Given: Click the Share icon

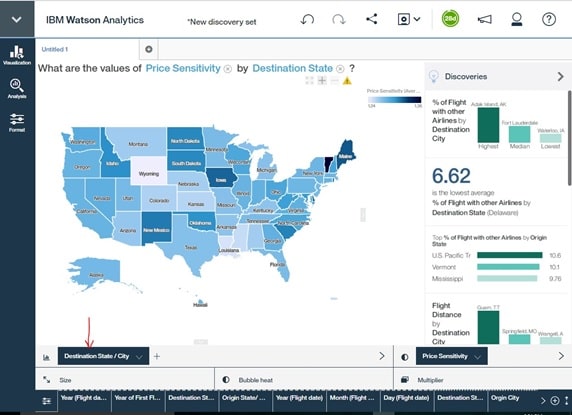Looking at the screenshot, I should [x=371, y=19].
